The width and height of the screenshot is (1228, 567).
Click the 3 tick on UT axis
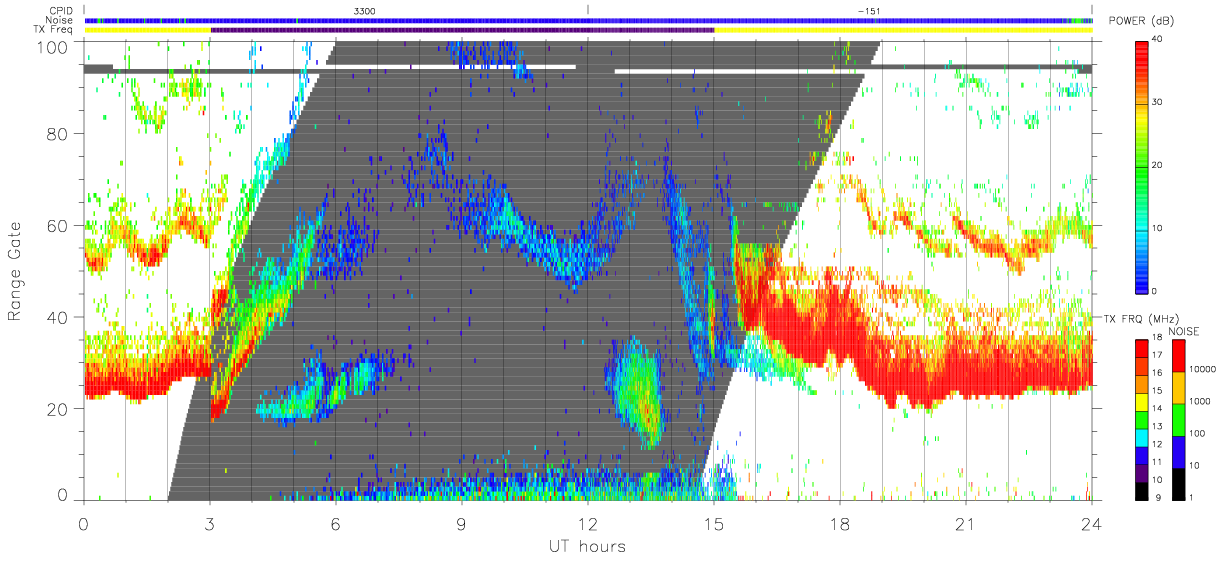tap(210, 523)
